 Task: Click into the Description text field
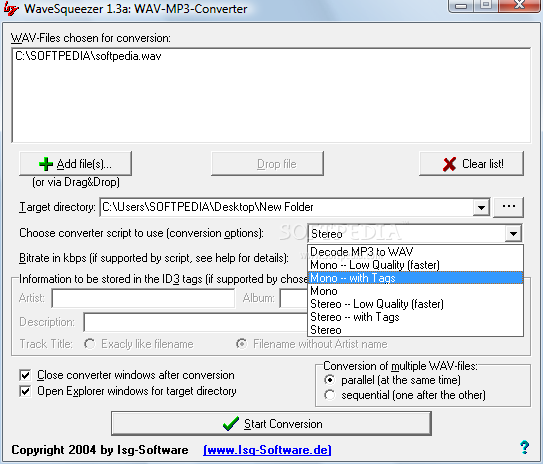196,322
